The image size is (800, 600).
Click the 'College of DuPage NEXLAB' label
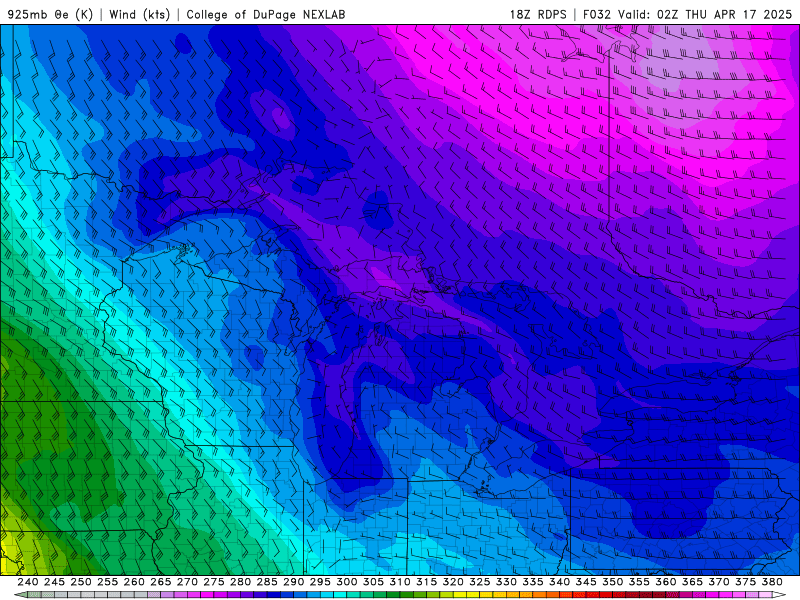[x=266, y=14]
